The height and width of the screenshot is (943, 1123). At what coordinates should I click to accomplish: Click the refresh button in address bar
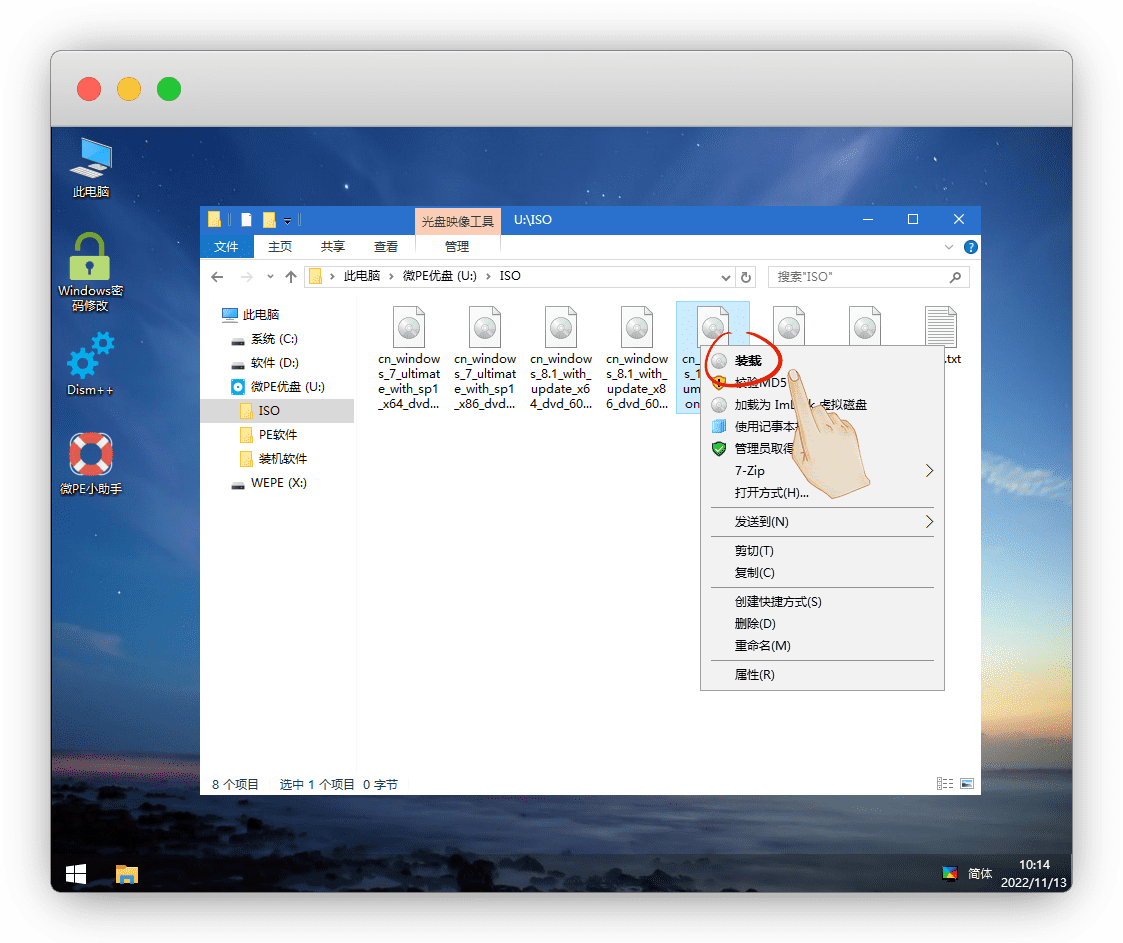click(x=745, y=277)
